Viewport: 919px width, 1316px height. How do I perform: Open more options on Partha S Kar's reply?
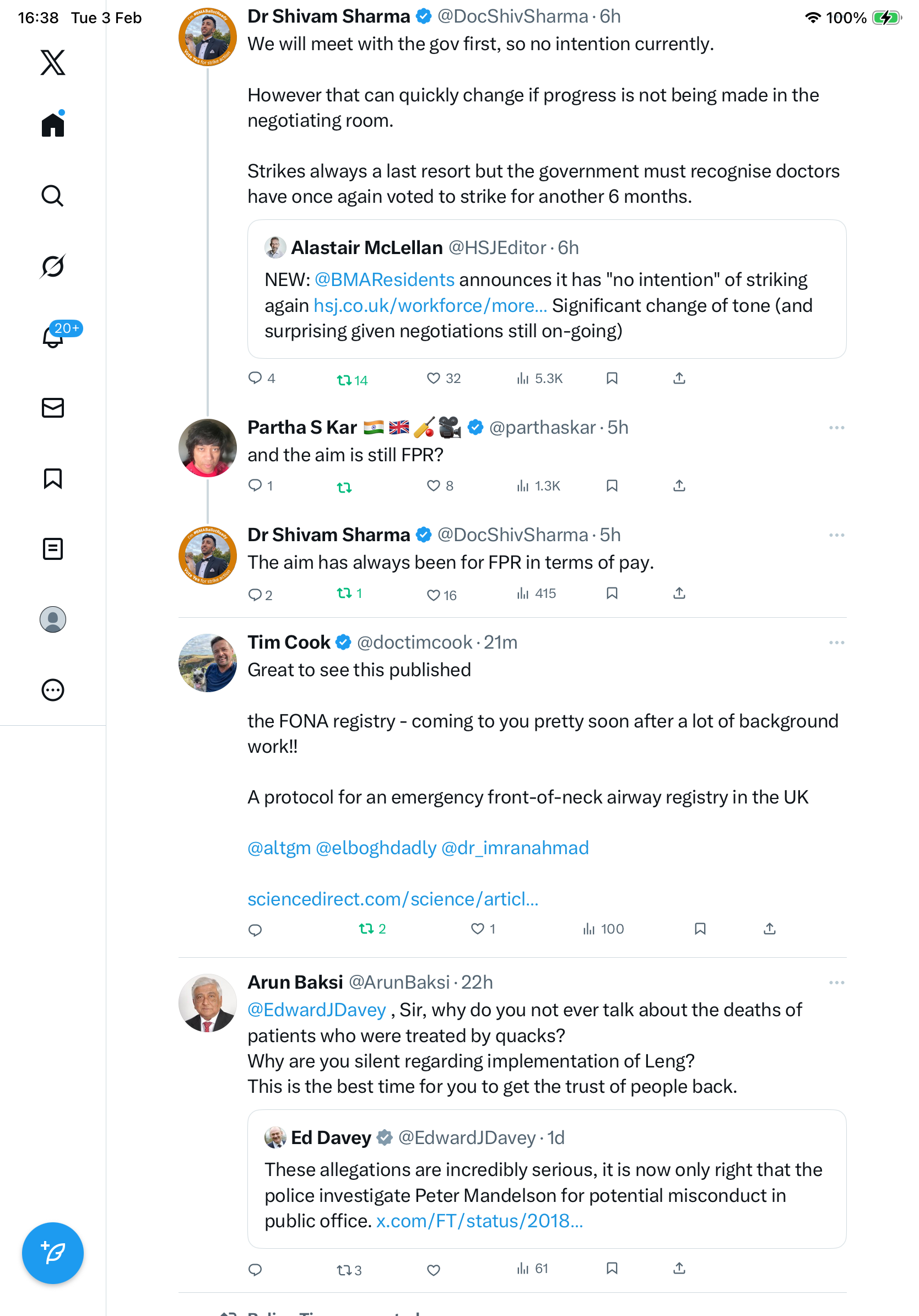click(x=836, y=428)
